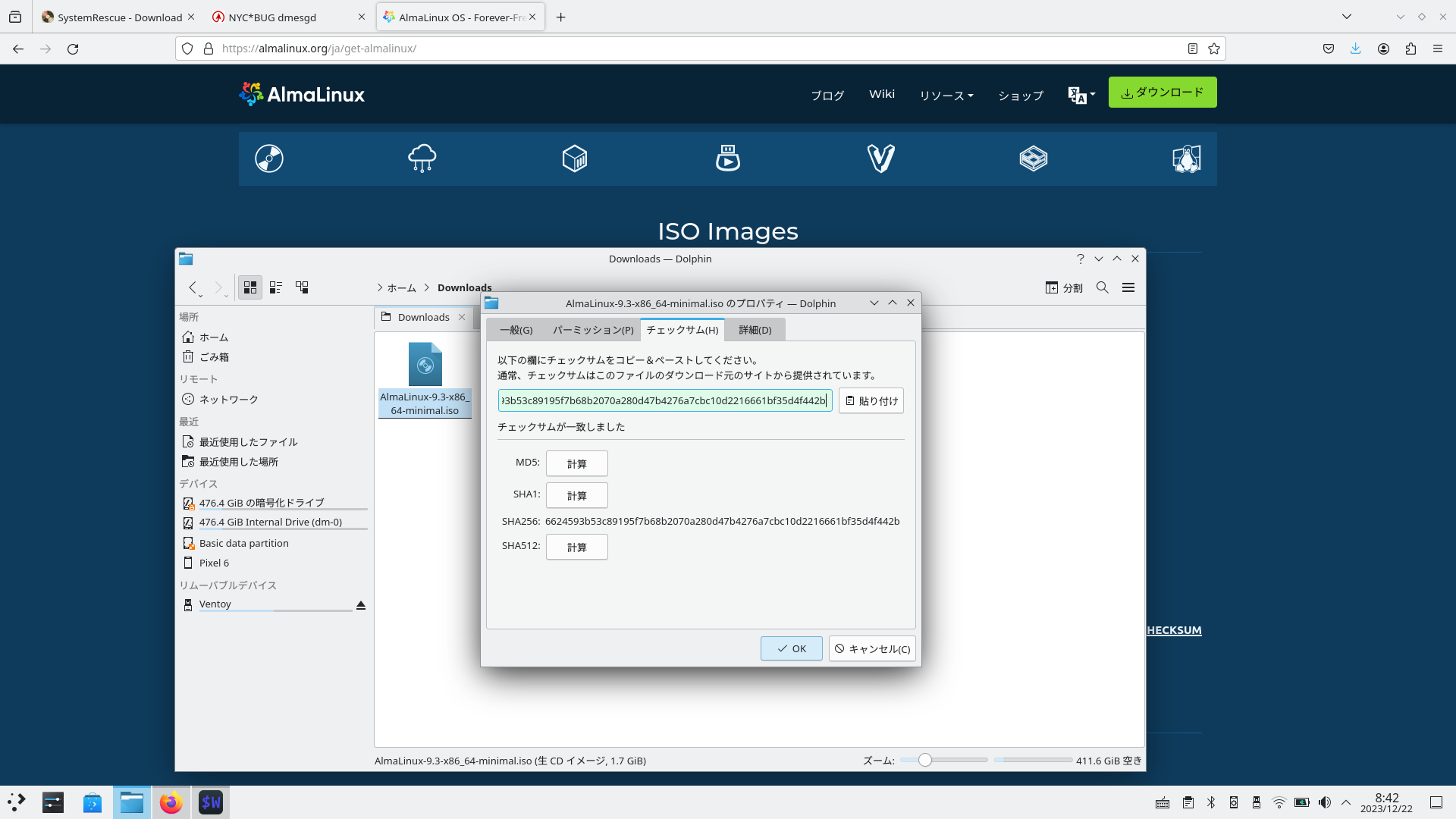The image size is (1456, 819).
Task: Calculate the SHA1 checksum
Action: click(x=577, y=495)
